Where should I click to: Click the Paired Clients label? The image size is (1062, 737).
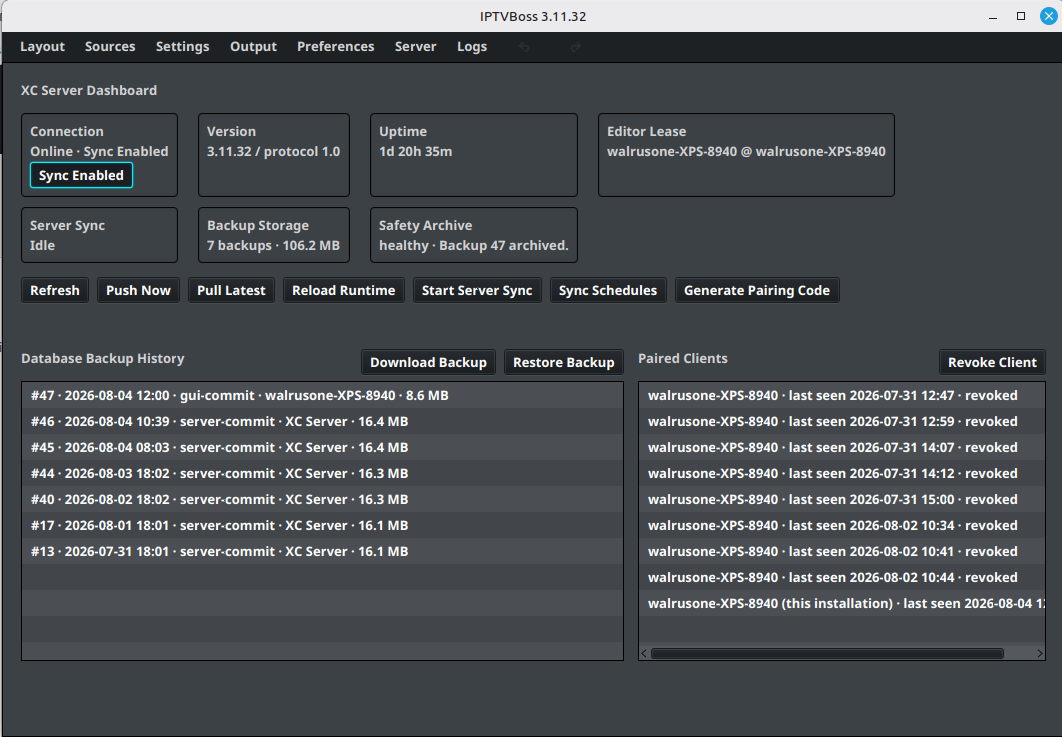[x=683, y=358]
